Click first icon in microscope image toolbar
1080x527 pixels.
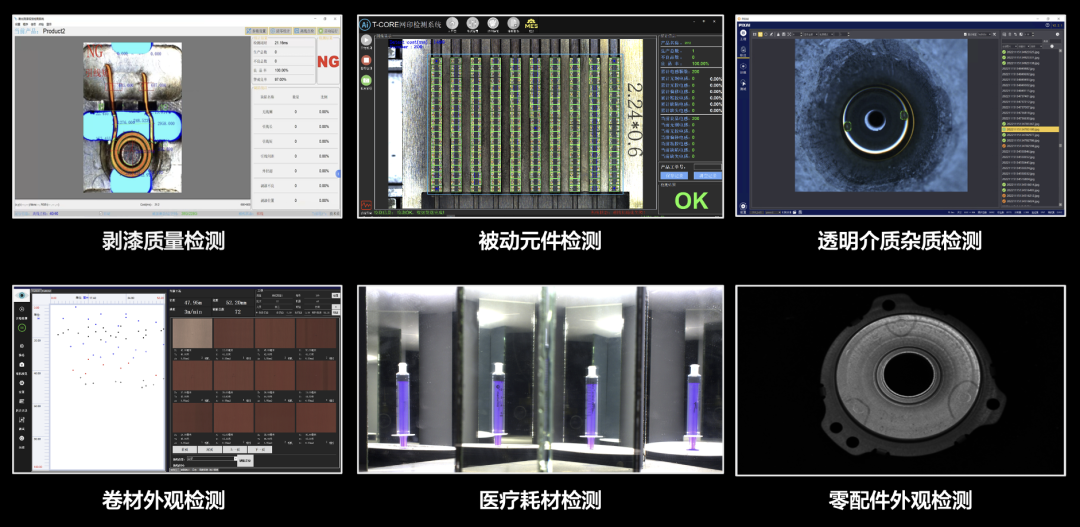[x=754, y=34]
